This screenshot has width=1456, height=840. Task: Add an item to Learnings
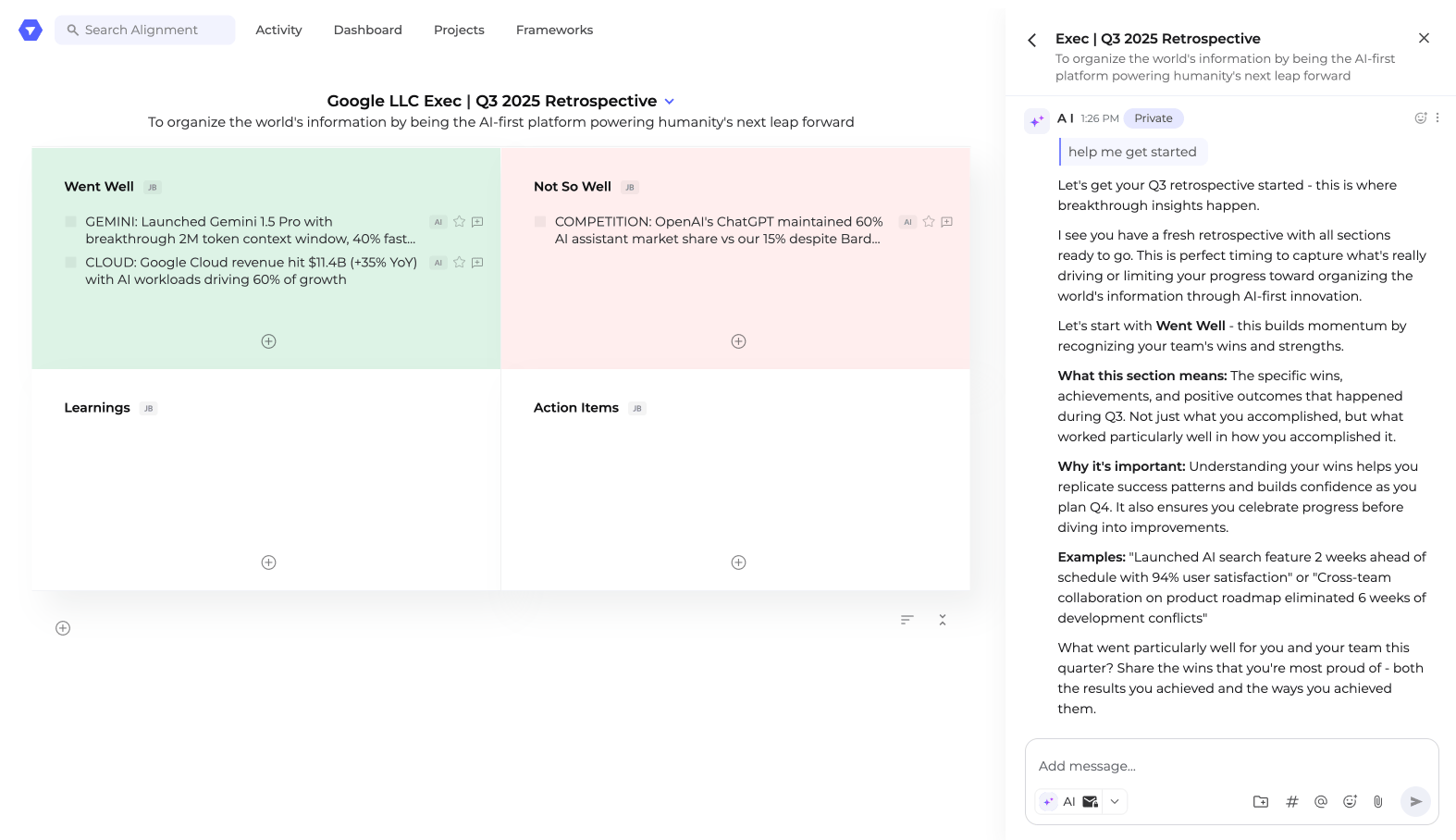(x=268, y=562)
